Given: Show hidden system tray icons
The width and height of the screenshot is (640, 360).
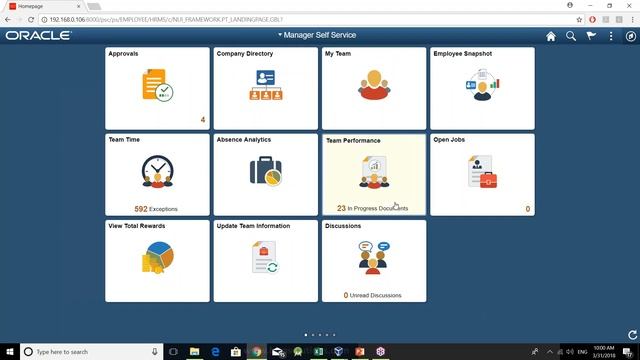Looking at the screenshot, I should point(550,351).
